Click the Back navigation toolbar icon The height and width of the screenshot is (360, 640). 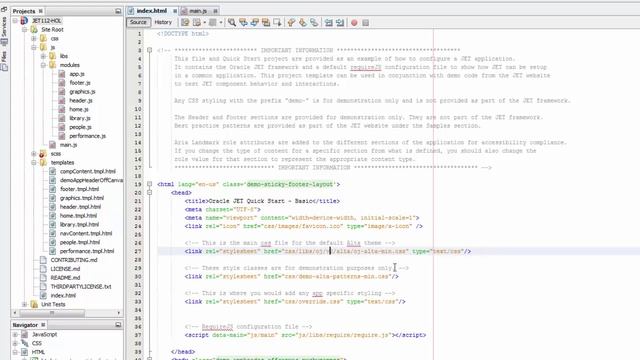point(197,22)
